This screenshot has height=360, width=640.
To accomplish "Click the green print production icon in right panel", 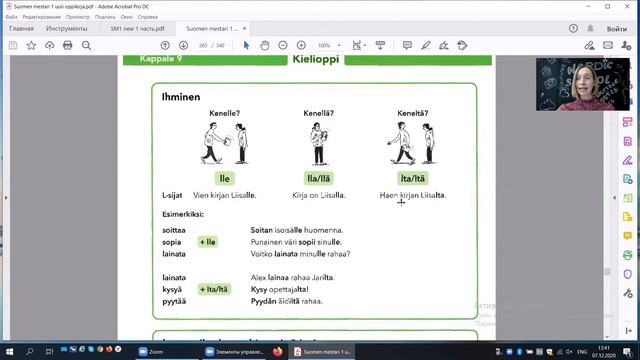I will click(628, 255).
